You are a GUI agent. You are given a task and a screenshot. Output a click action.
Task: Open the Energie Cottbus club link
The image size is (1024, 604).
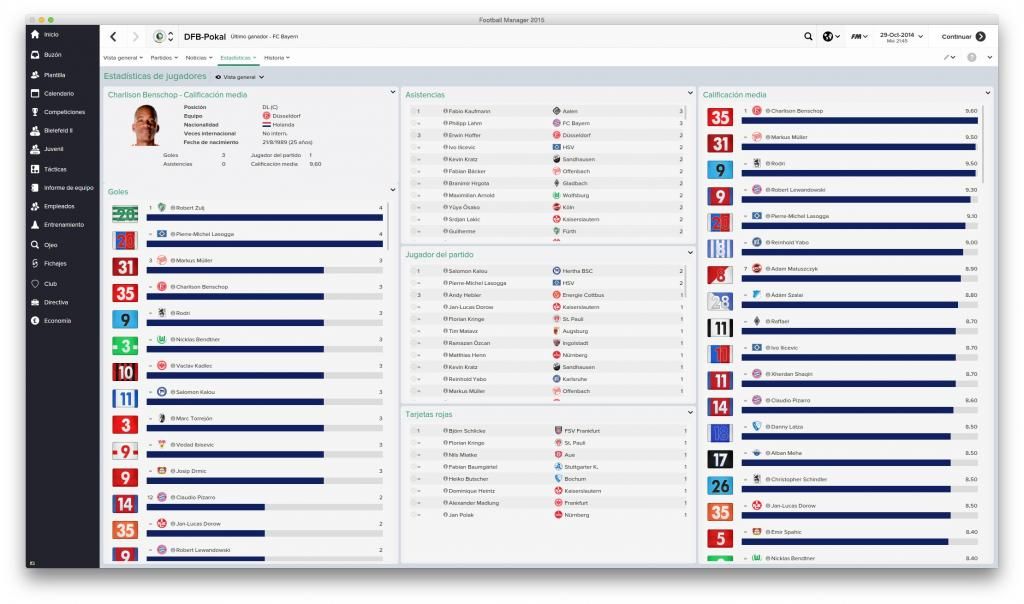click(583, 295)
